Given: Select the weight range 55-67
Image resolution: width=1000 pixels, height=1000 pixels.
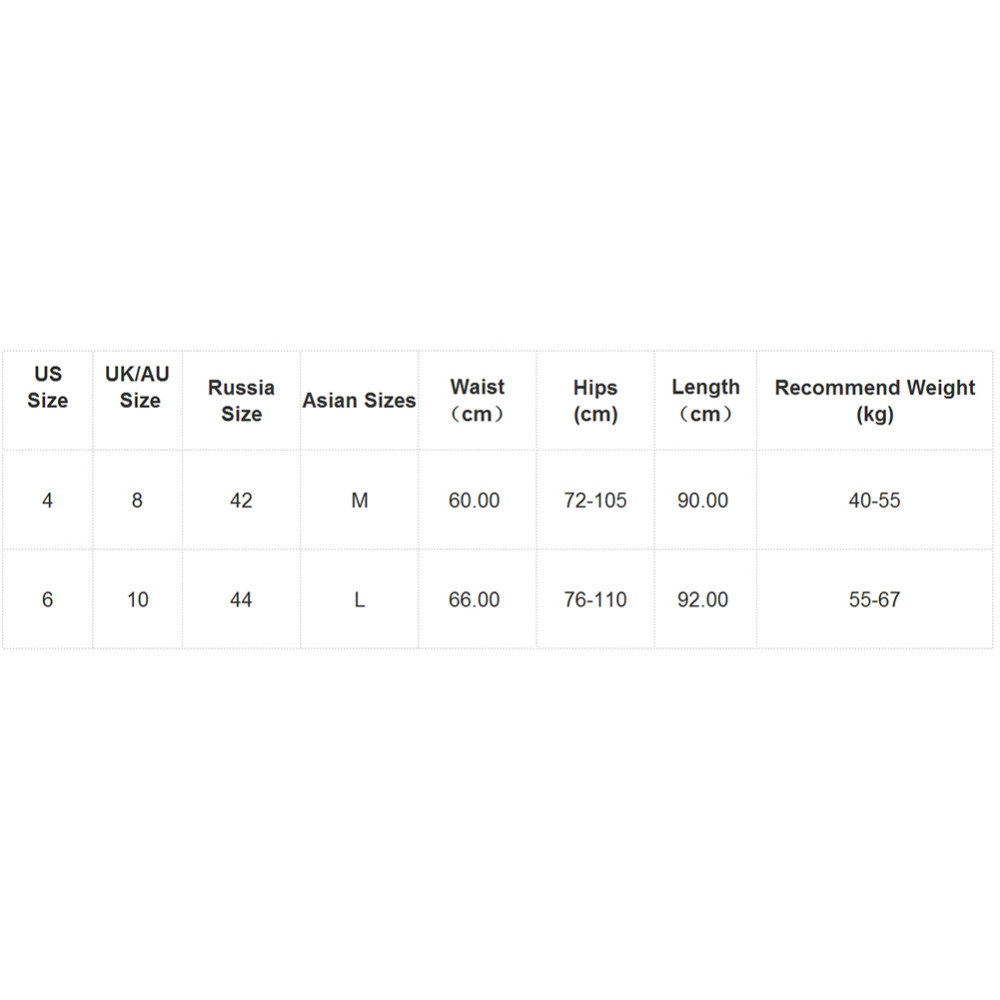Looking at the screenshot, I should coord(874,600).
